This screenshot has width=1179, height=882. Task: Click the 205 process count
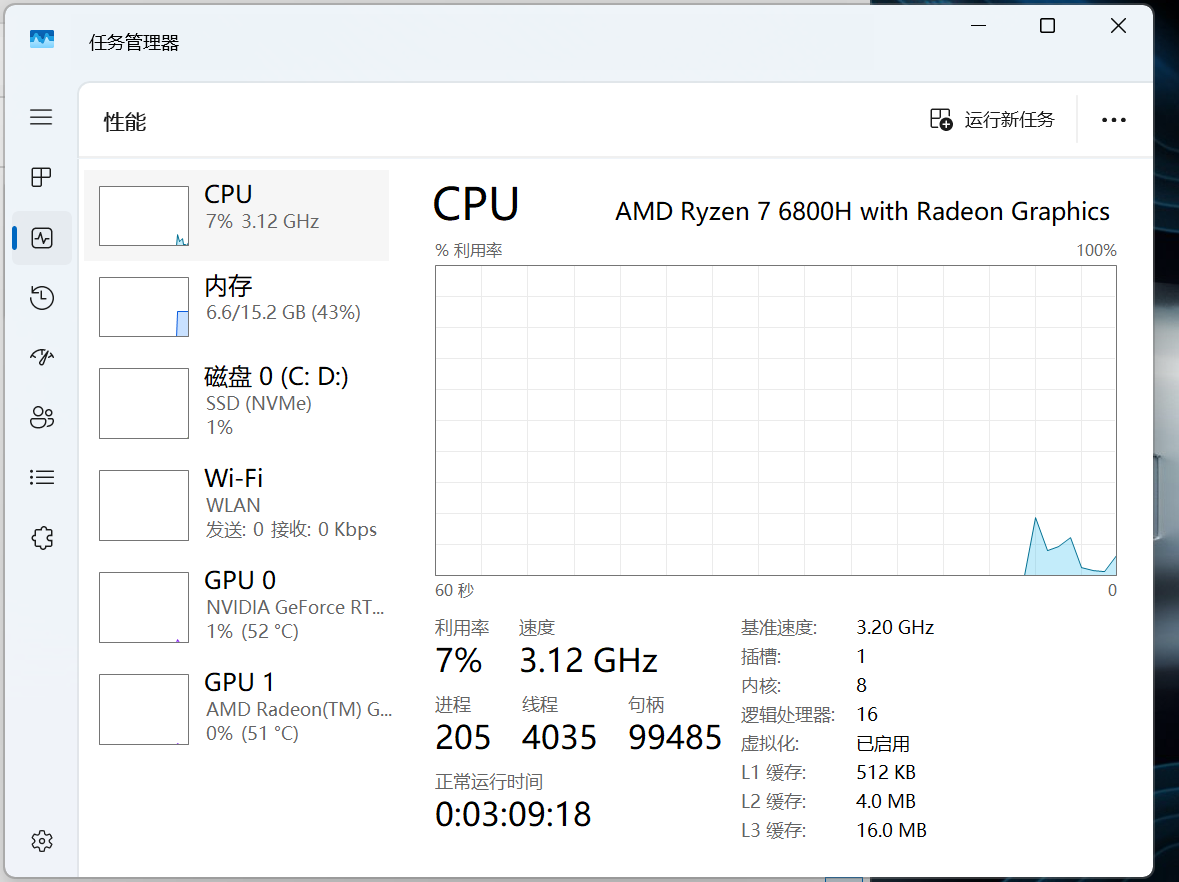pos(463,738)
